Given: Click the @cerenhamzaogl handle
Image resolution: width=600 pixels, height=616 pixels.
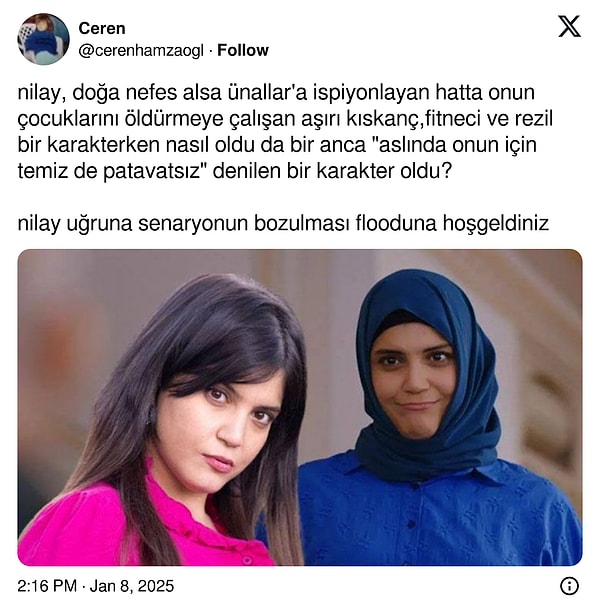Looking at the screenshot, I should (x=141, y=51).
